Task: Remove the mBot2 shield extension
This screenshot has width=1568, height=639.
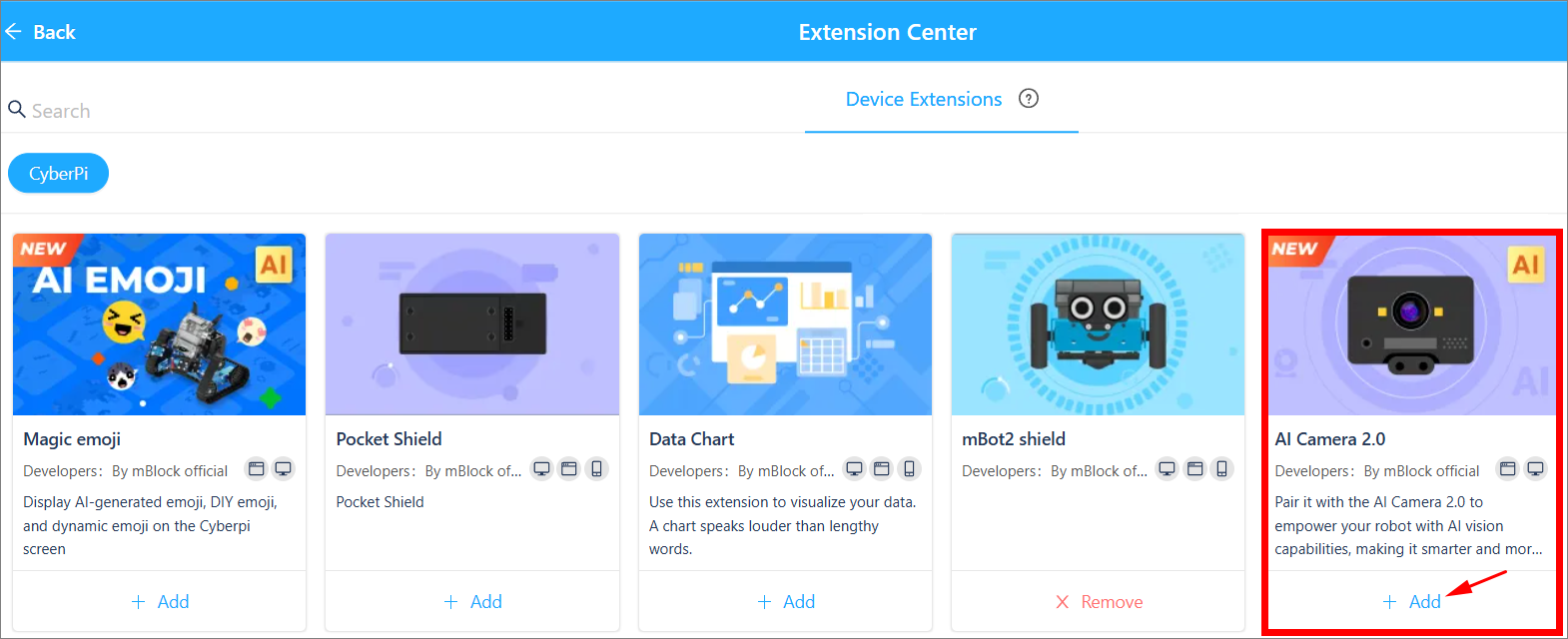Action: tap(1099, 602)
